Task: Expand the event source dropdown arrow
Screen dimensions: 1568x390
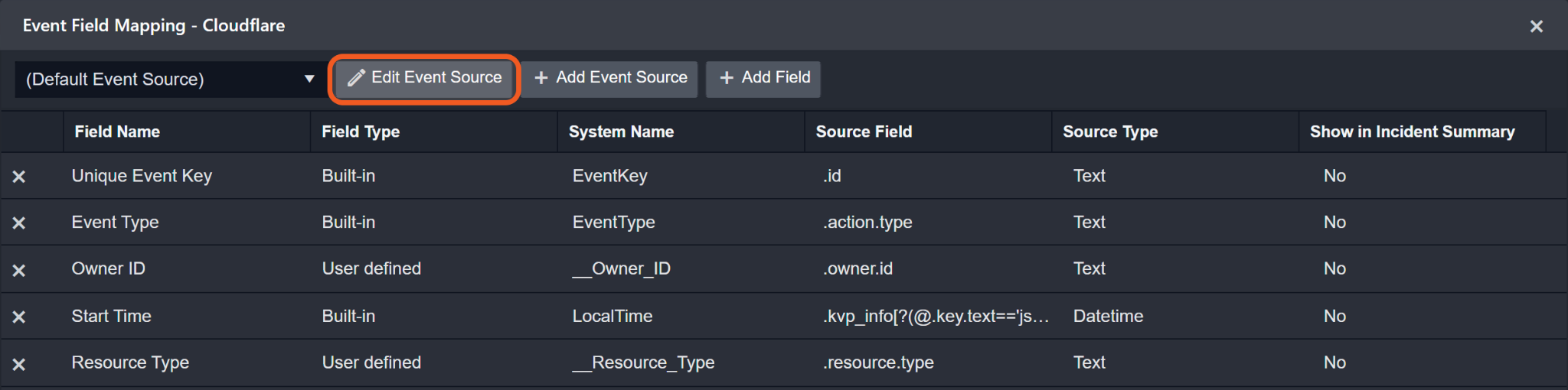Action: 309,79
